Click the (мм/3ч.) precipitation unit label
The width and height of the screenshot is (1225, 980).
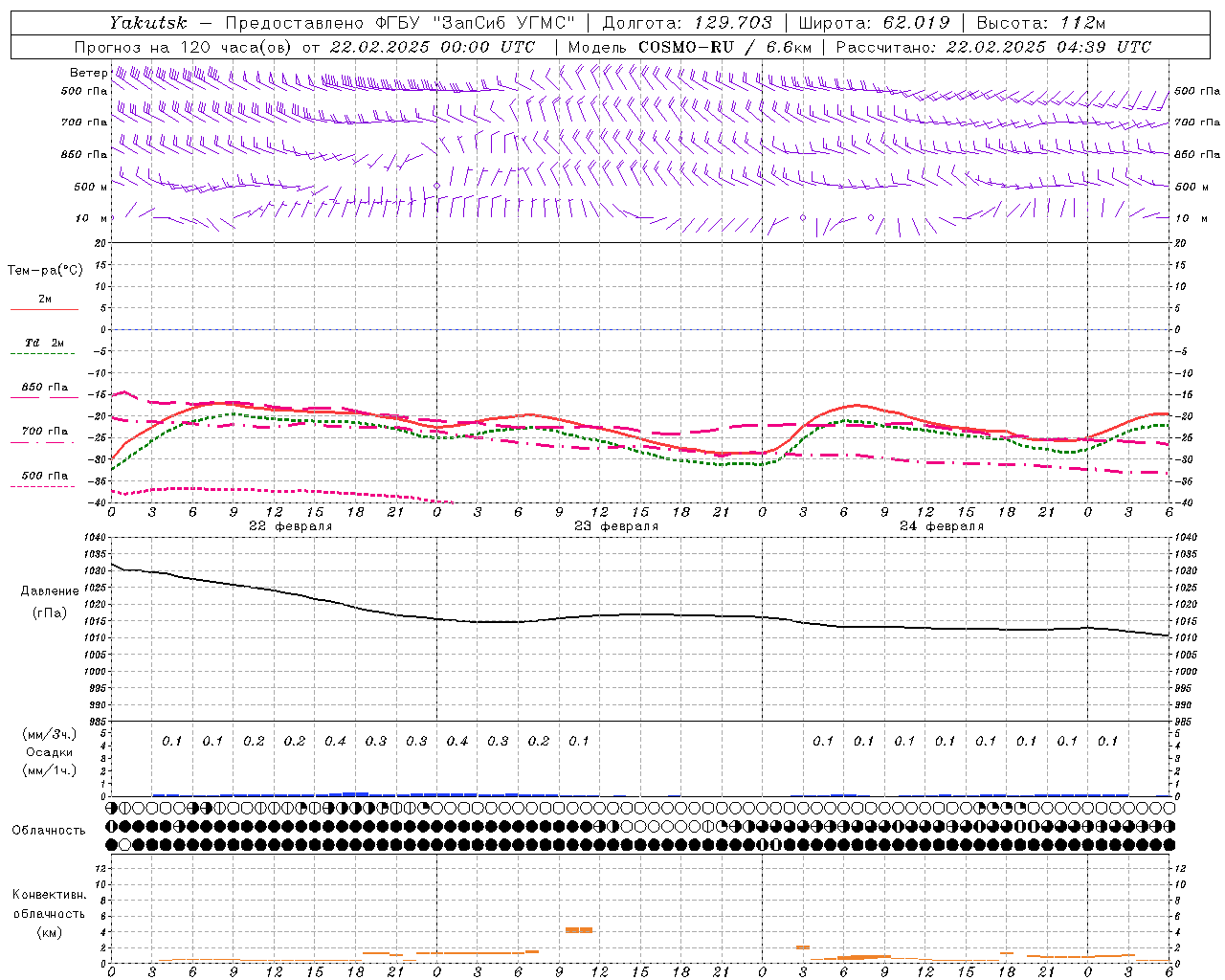(x=49, y=734)
